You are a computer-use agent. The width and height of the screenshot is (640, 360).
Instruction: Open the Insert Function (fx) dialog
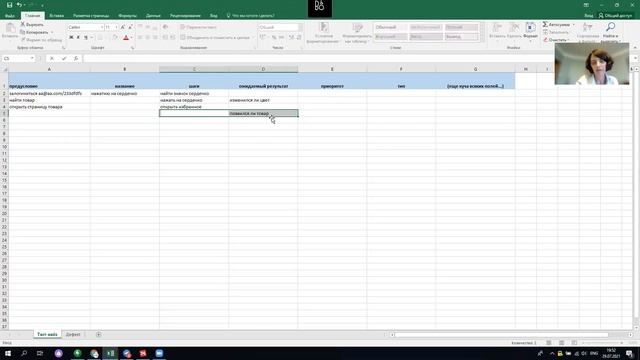click(76, 58)
